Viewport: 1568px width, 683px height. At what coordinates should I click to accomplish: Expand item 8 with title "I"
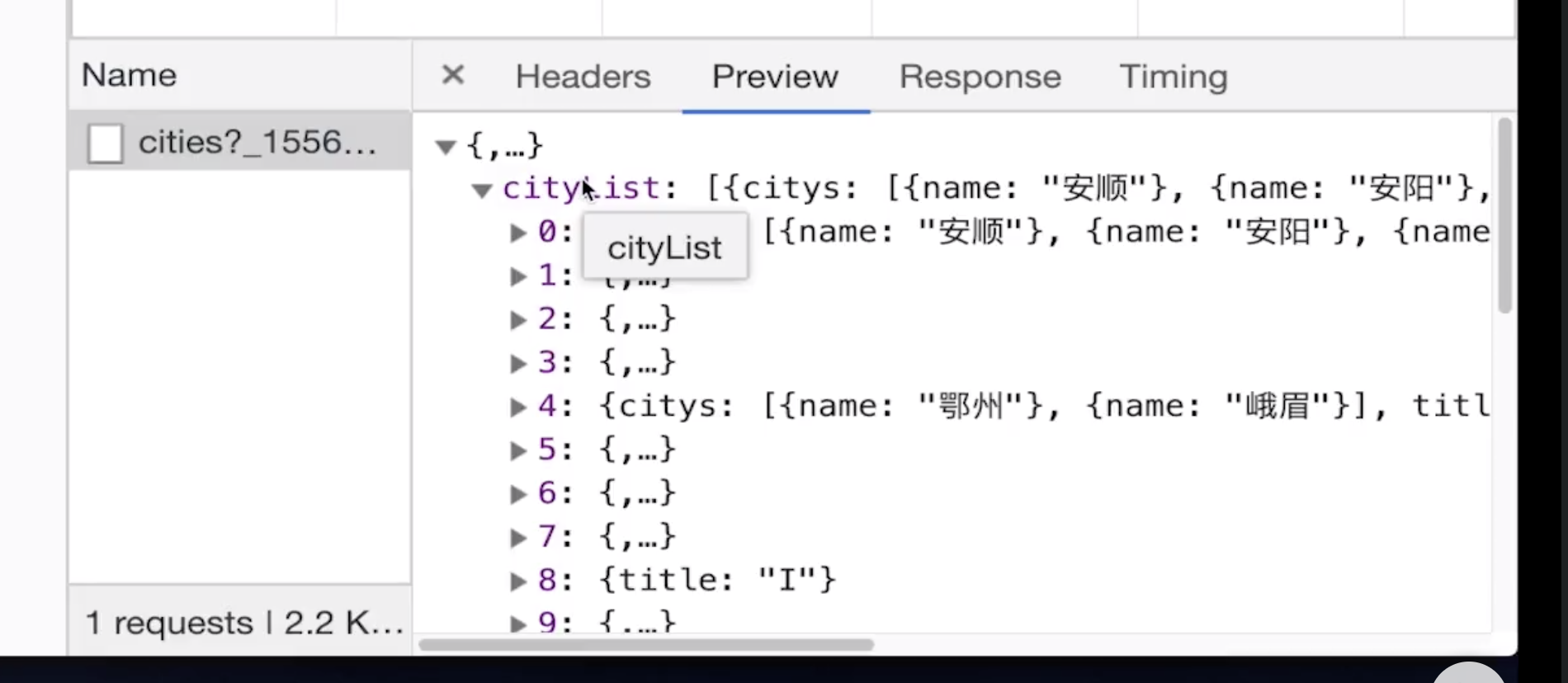[518, 582]
